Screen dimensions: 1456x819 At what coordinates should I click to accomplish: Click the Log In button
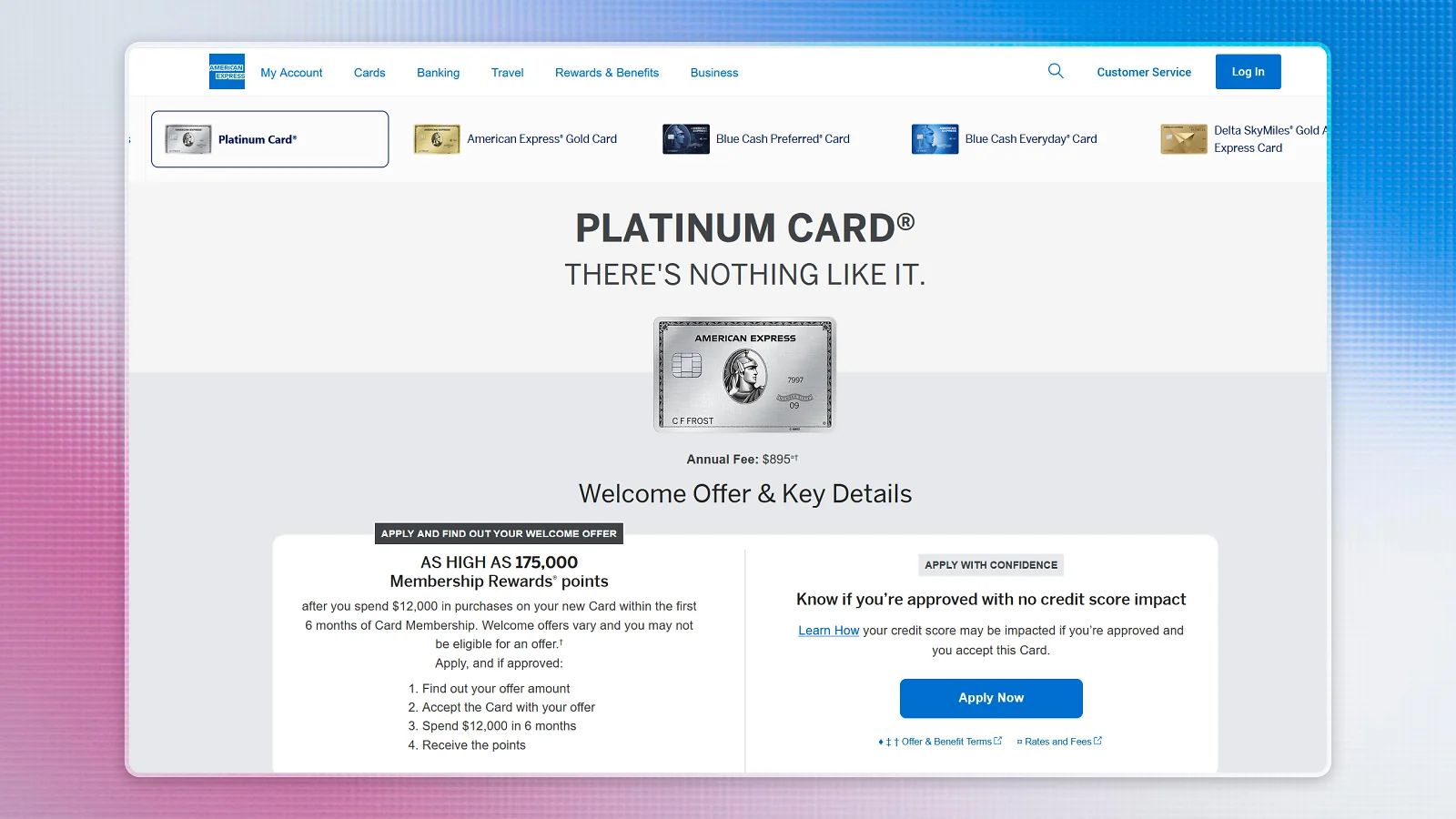(x=1249, y=72)
